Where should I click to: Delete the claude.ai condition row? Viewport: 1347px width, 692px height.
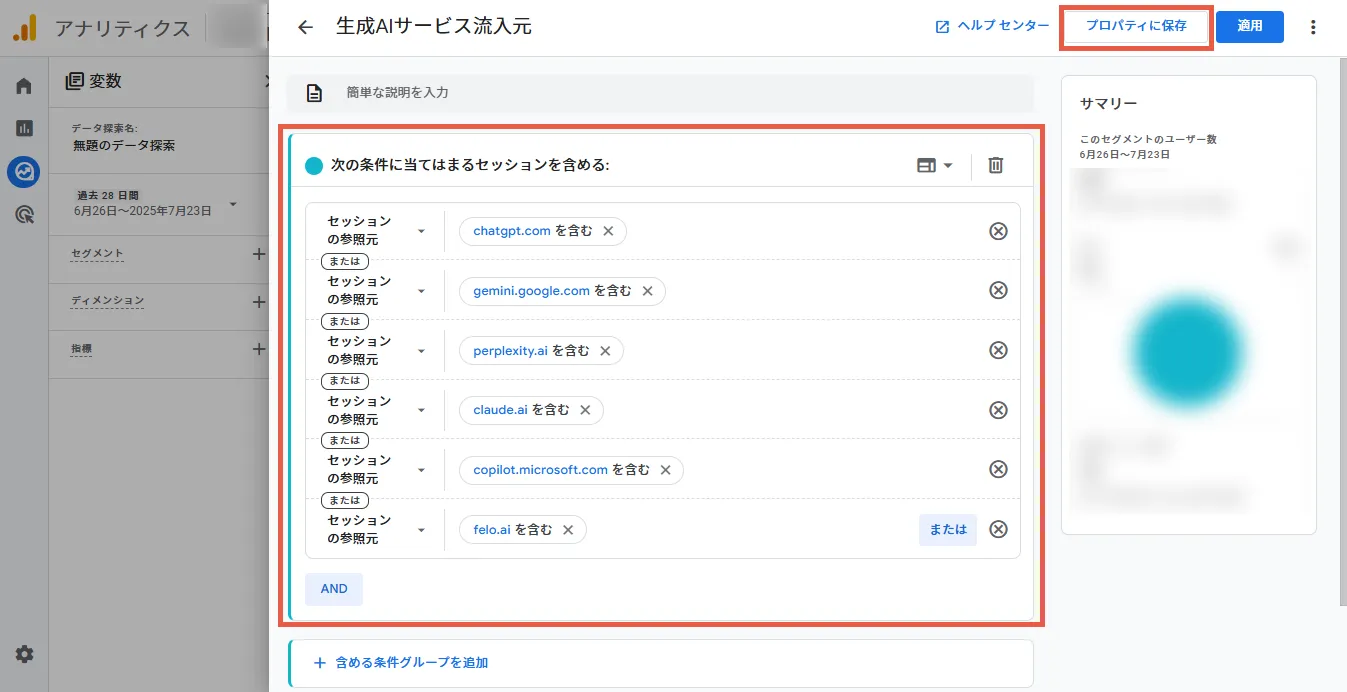click(998, 410)
